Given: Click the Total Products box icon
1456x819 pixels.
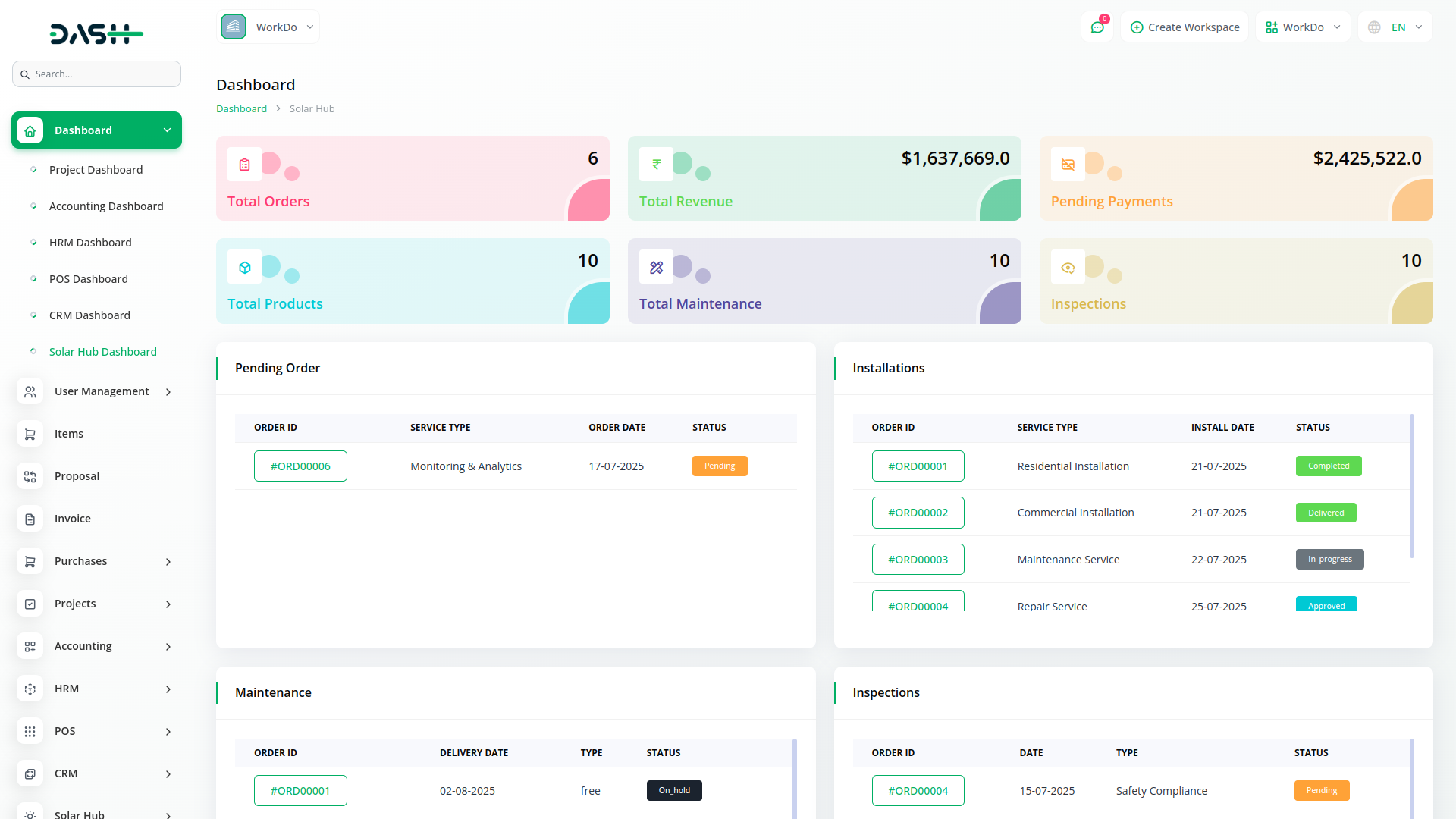Looking at the screenshot, I should click(x=244, y=268).
